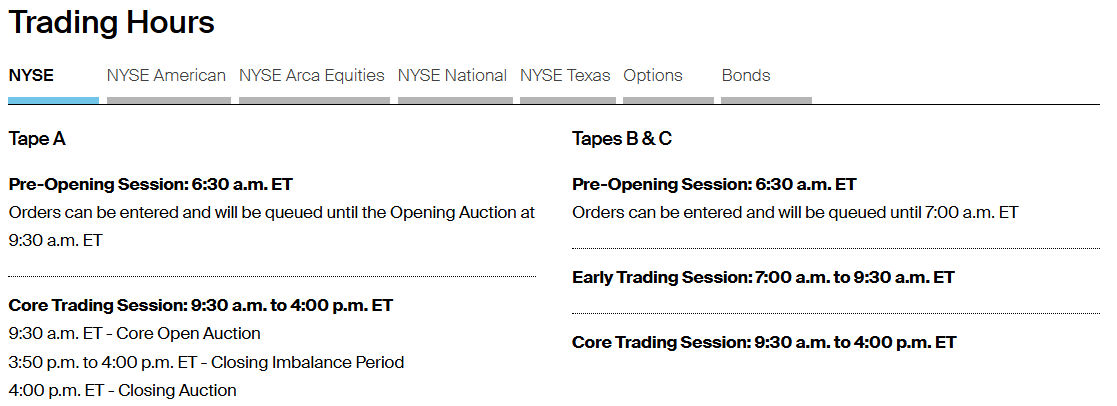Click the 4:00 p.m. Closing Auction line
The height and width of the screenshot is (406, 1117).
pos(123,390)
